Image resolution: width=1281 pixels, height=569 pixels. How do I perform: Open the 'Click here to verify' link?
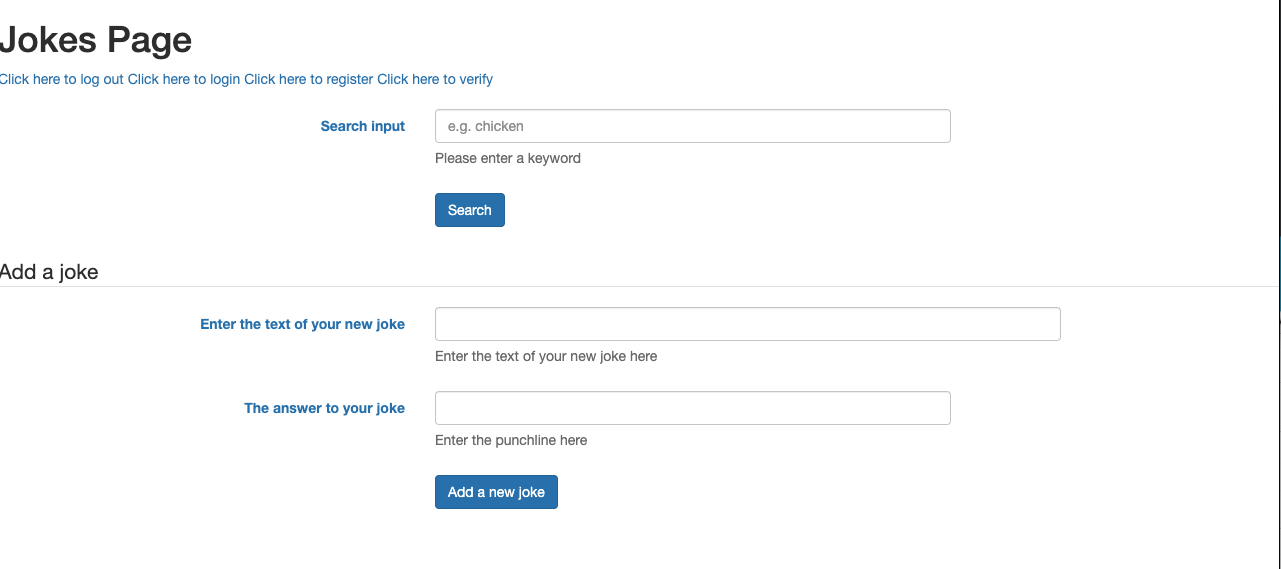coord(435,79)
